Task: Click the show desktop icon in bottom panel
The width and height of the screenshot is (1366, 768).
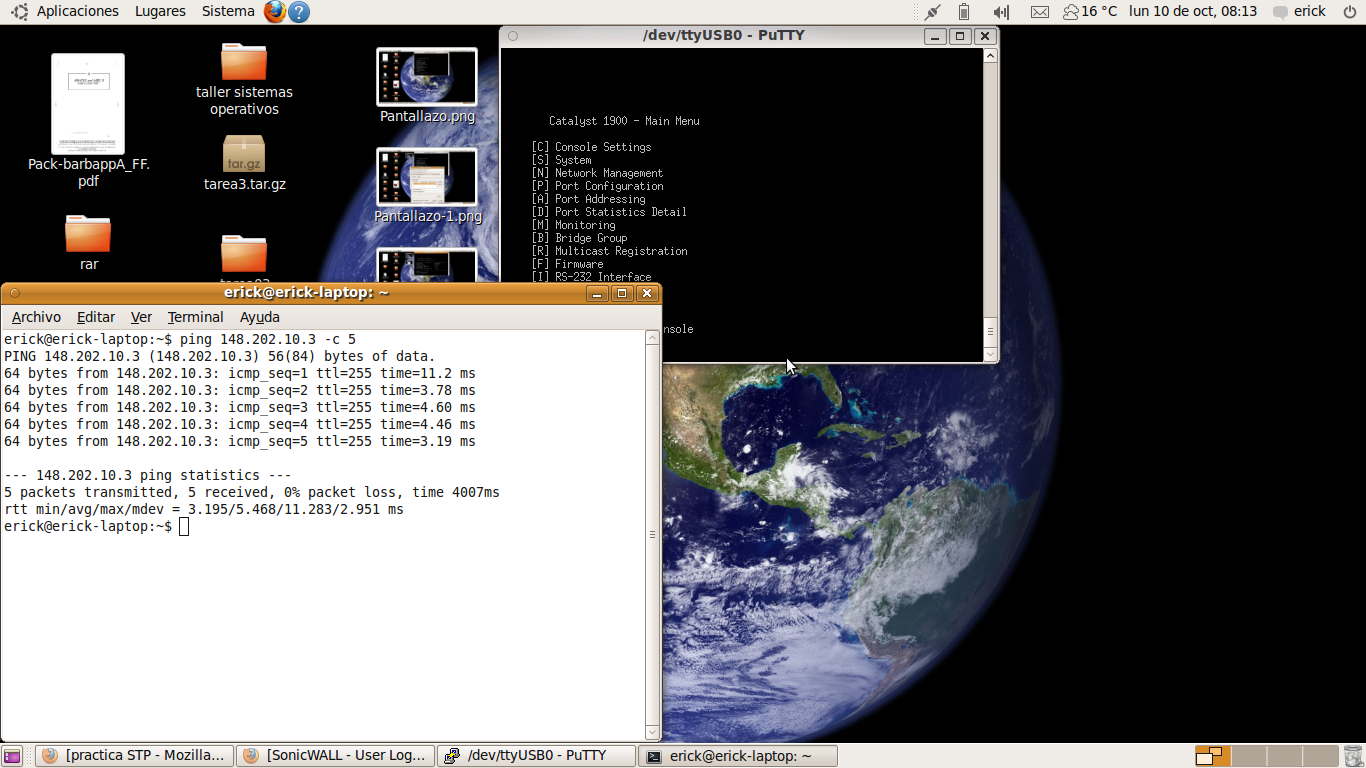Action: pyautogui.click(x=12, y=756)
